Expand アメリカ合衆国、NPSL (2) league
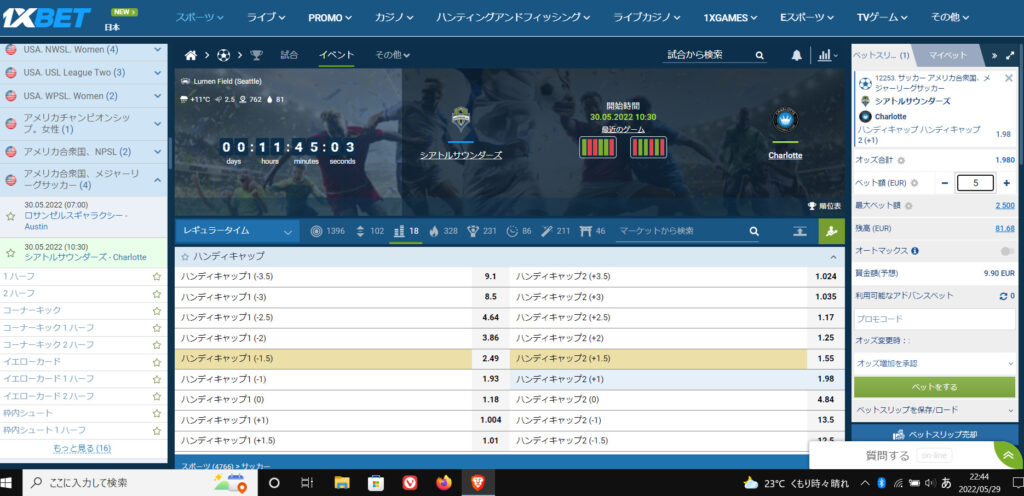The image size is (1024, 496). tap(157, 151)
